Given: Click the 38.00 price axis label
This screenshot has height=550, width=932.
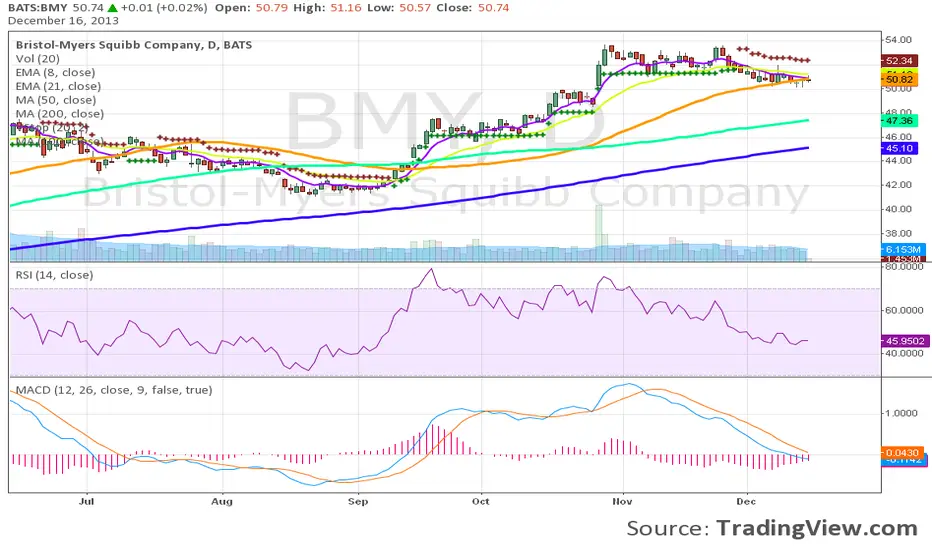Looking at the screenshot, I should point(898,234).
